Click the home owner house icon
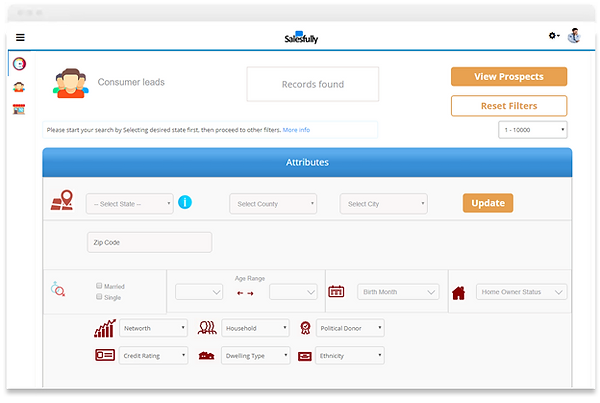Screen dimensions: 600x403 pyautogui.click(x=458, y=293)
